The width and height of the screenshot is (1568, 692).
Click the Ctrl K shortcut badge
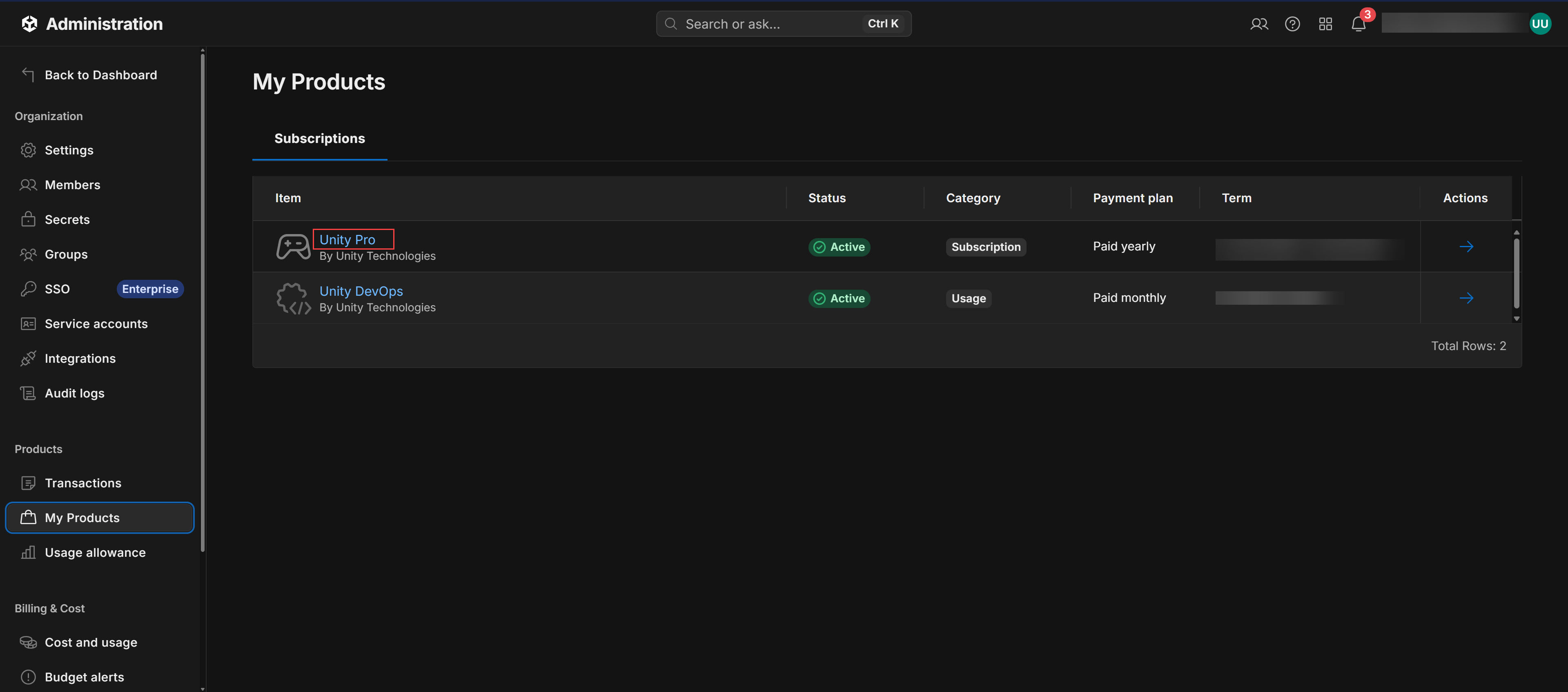[x=882, y=24]
